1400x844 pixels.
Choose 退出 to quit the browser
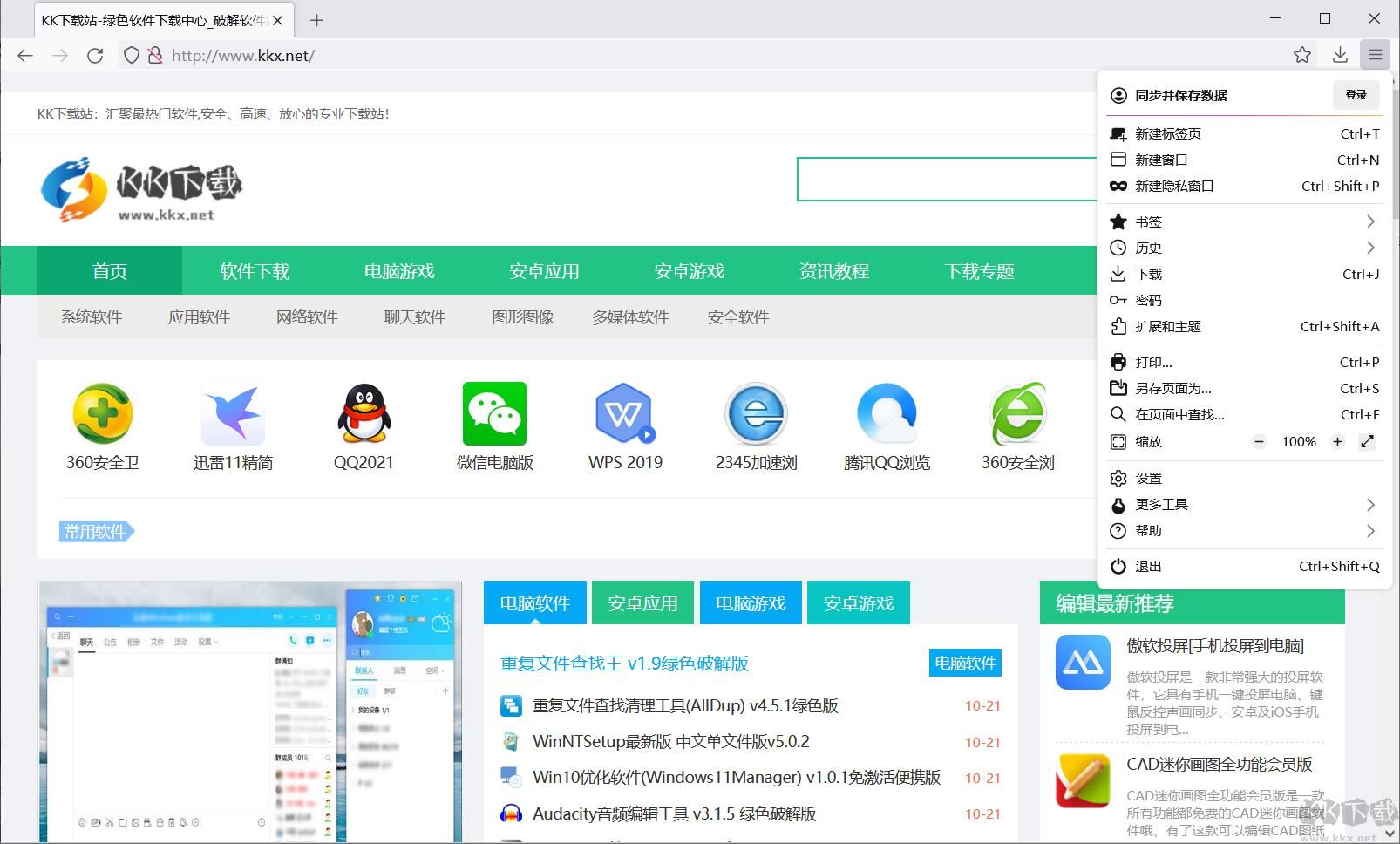[x=1244, y=566]
